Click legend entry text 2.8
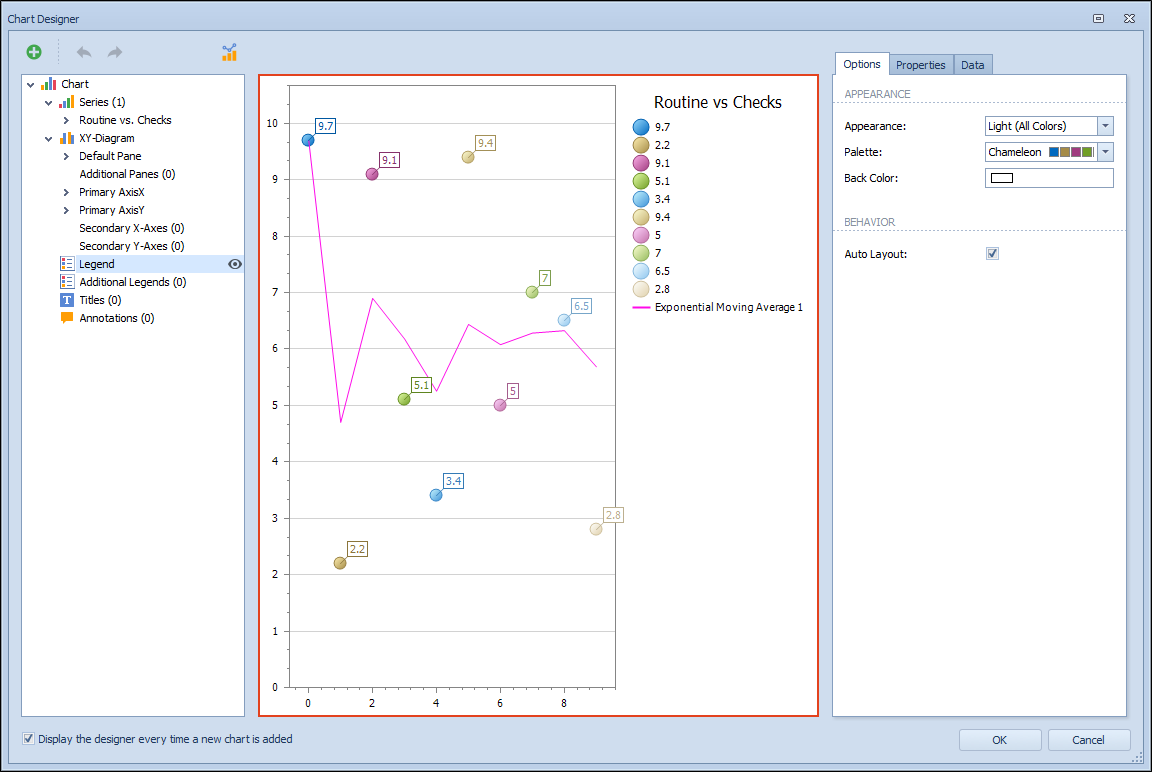Image resolution: width=1152 pixels, height=772 pixels. click(x=662, y=289)
